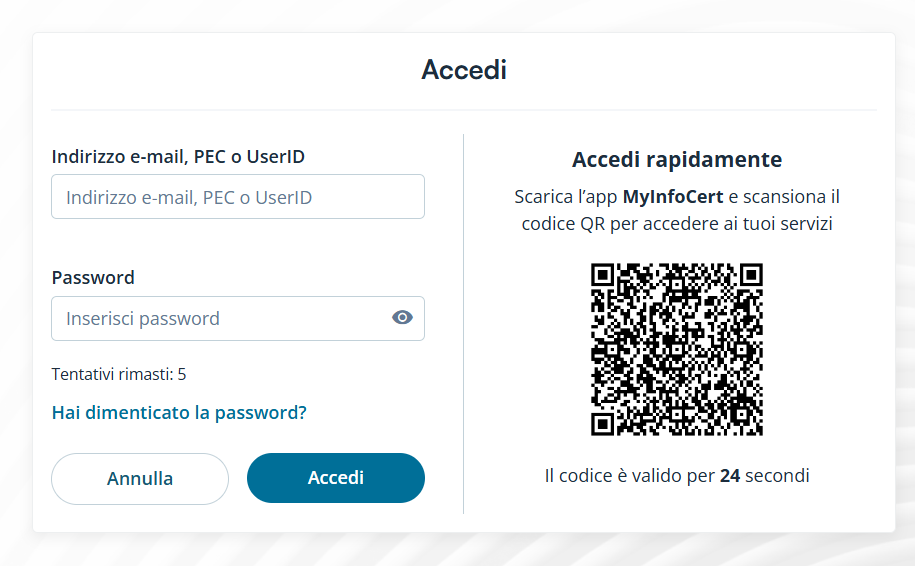915x566 pixels.
Task: Click the 'Tentativi rimasti: 5' text
Action: point(119,374)
